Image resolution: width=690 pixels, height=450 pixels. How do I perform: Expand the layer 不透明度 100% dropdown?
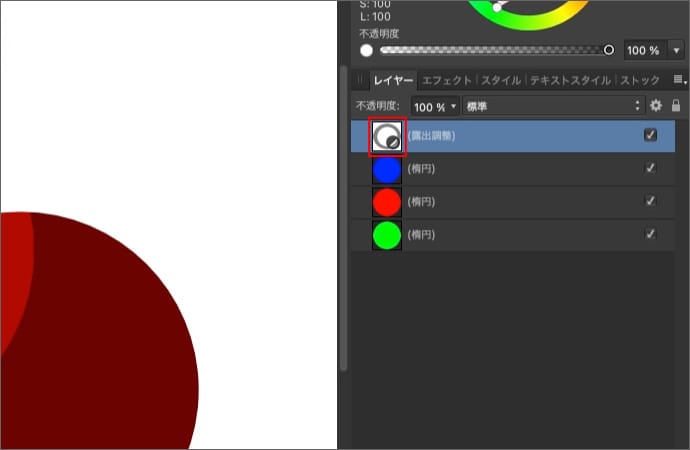[435, 105]
